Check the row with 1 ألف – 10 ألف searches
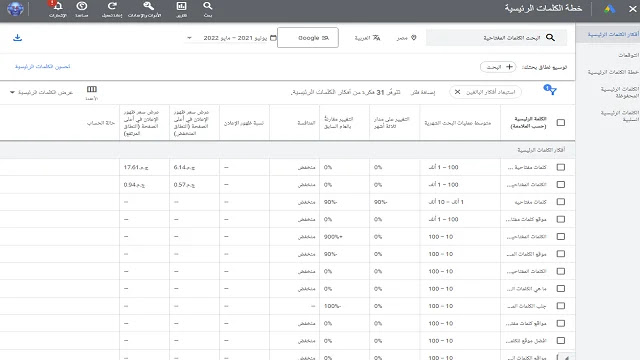 (561, 202)
